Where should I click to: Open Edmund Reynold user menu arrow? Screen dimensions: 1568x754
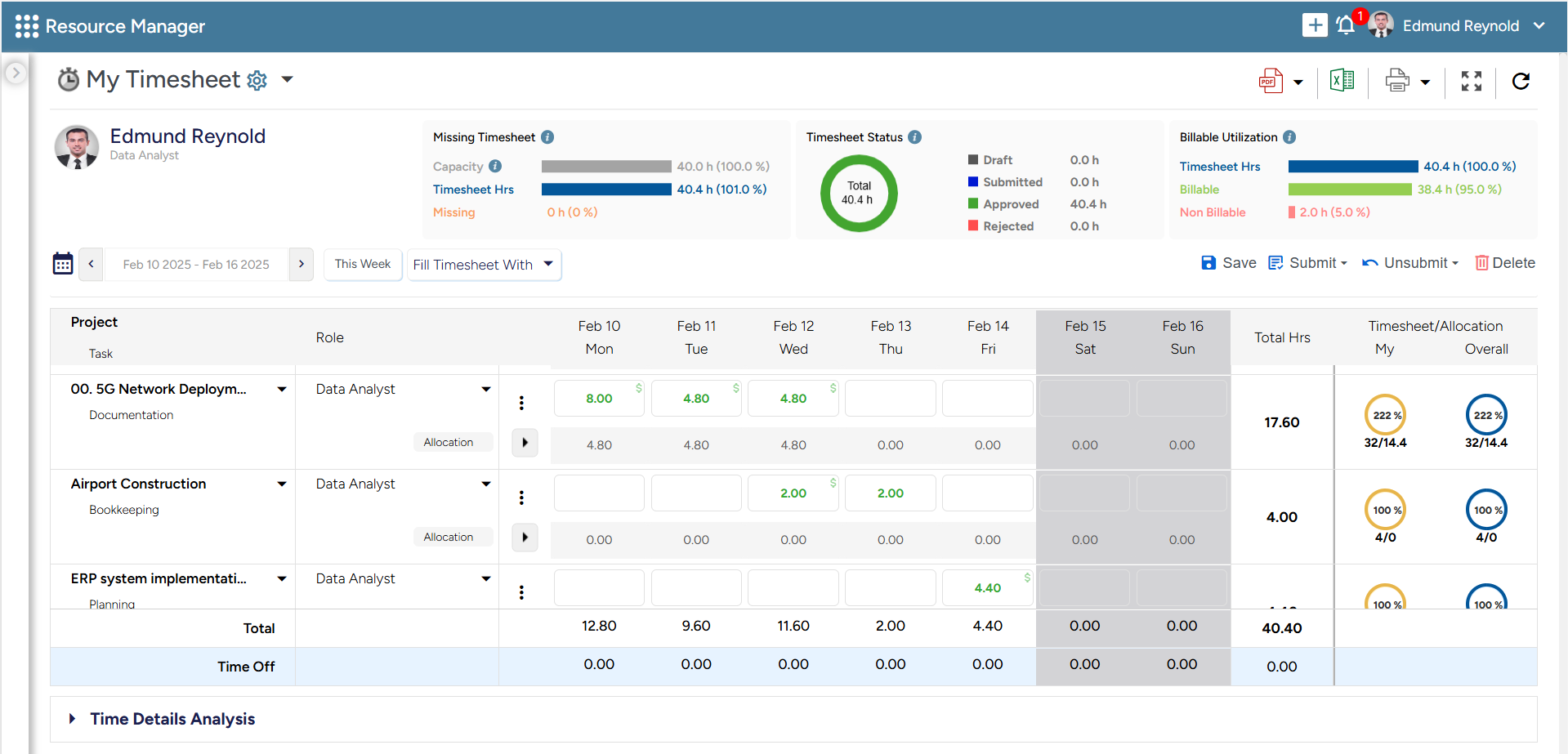[x=1539, y=26]
